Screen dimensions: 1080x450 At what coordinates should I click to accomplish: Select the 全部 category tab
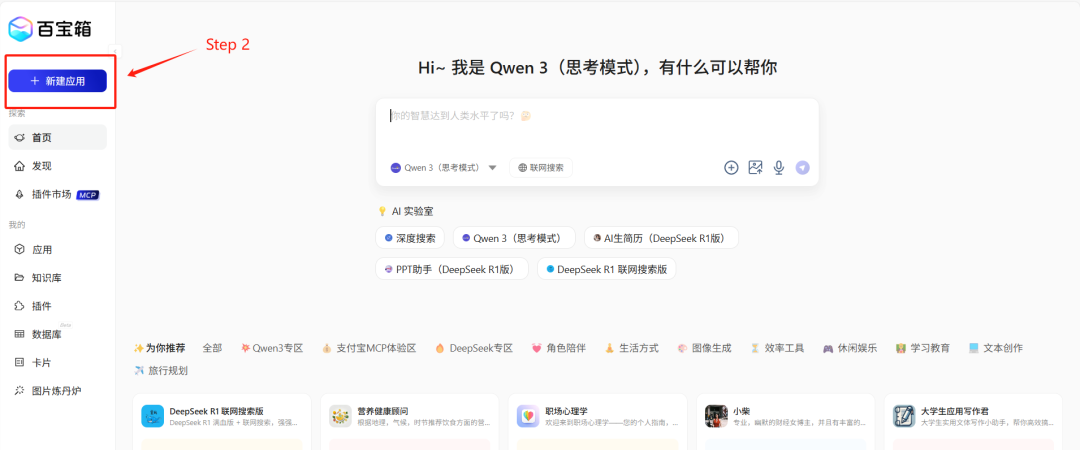click(x=212, y=348)
